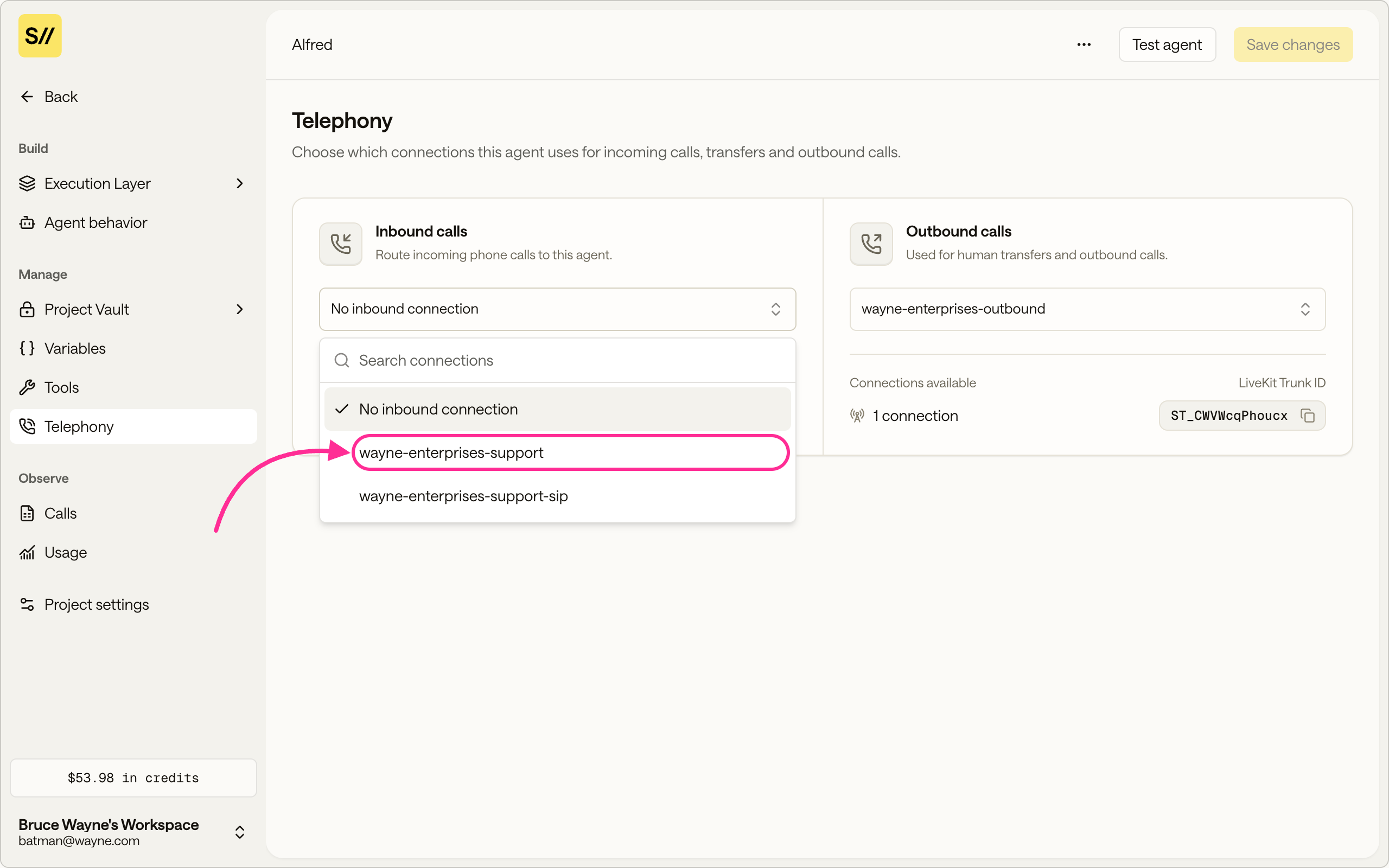Image resolution: width=1389 pixels, height=868 pixels.
Task: Open the Calls page
Action: (133, 513)
